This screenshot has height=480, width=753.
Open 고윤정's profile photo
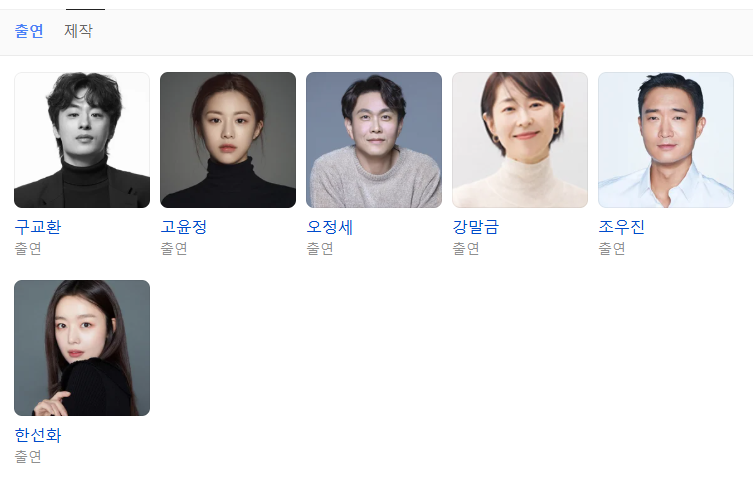pyautogui.click(x=228, y=140)
